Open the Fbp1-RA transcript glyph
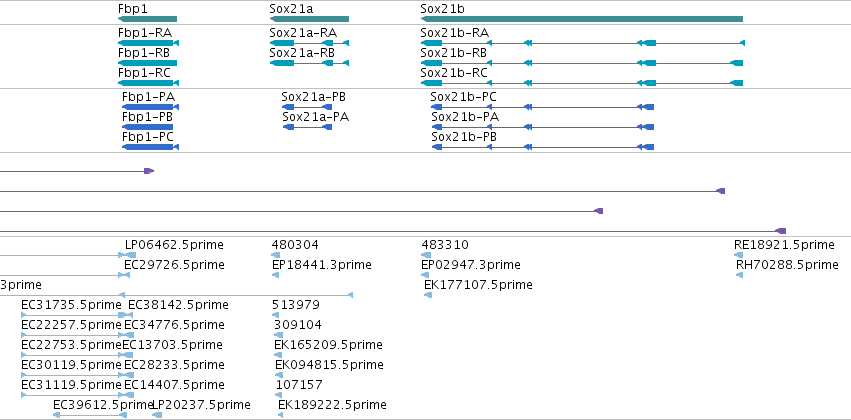Viewport: 851px width, 420px height. [x=148, y=43]
